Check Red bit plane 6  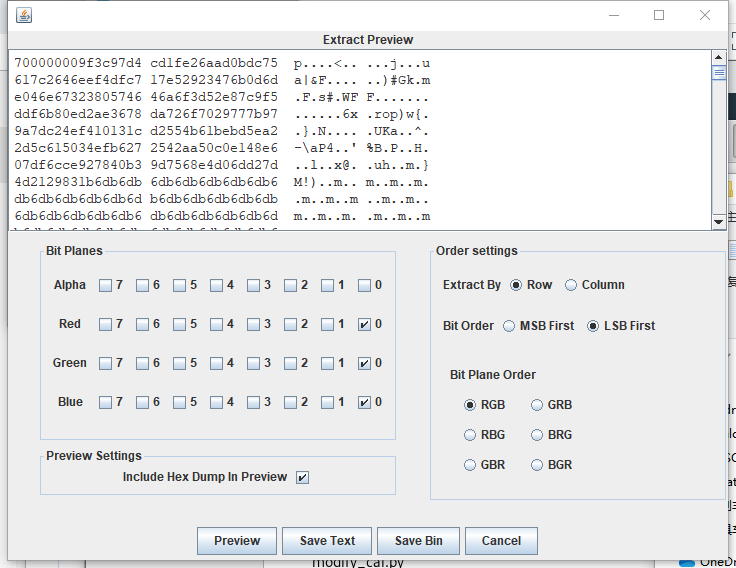point(142,324)
